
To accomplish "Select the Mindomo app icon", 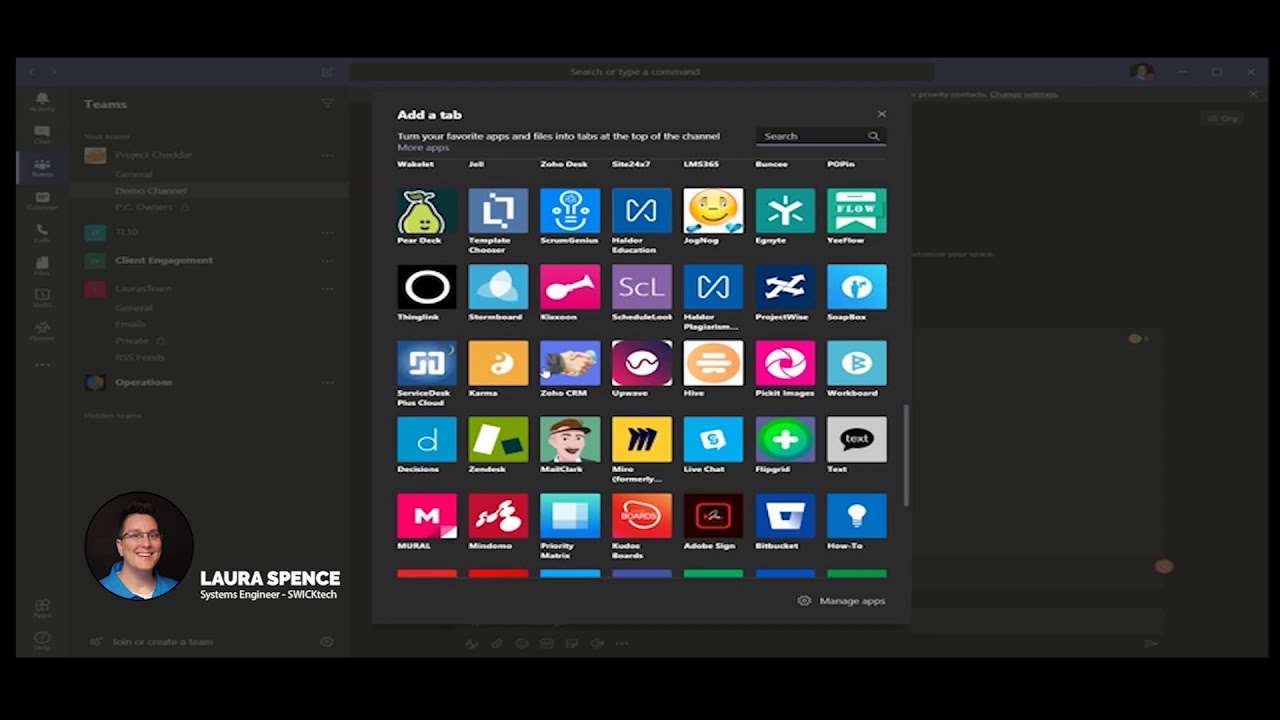I will pyautogui.click(x=498, y=516).
